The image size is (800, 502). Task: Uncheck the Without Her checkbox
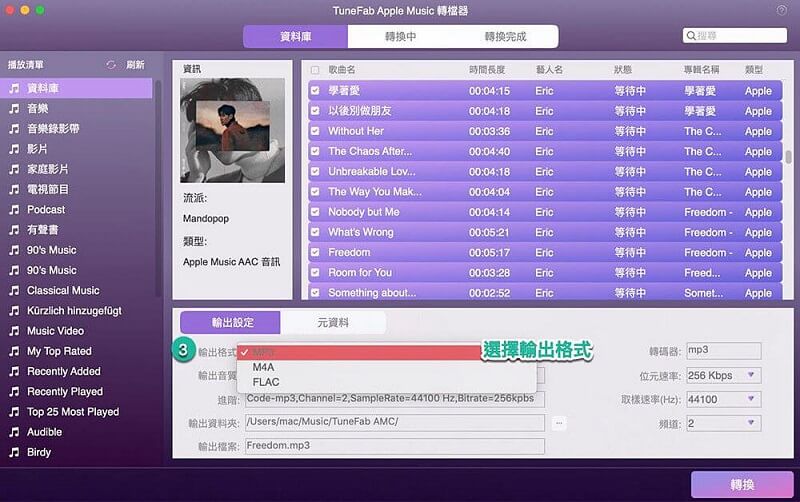pos(315,131)
